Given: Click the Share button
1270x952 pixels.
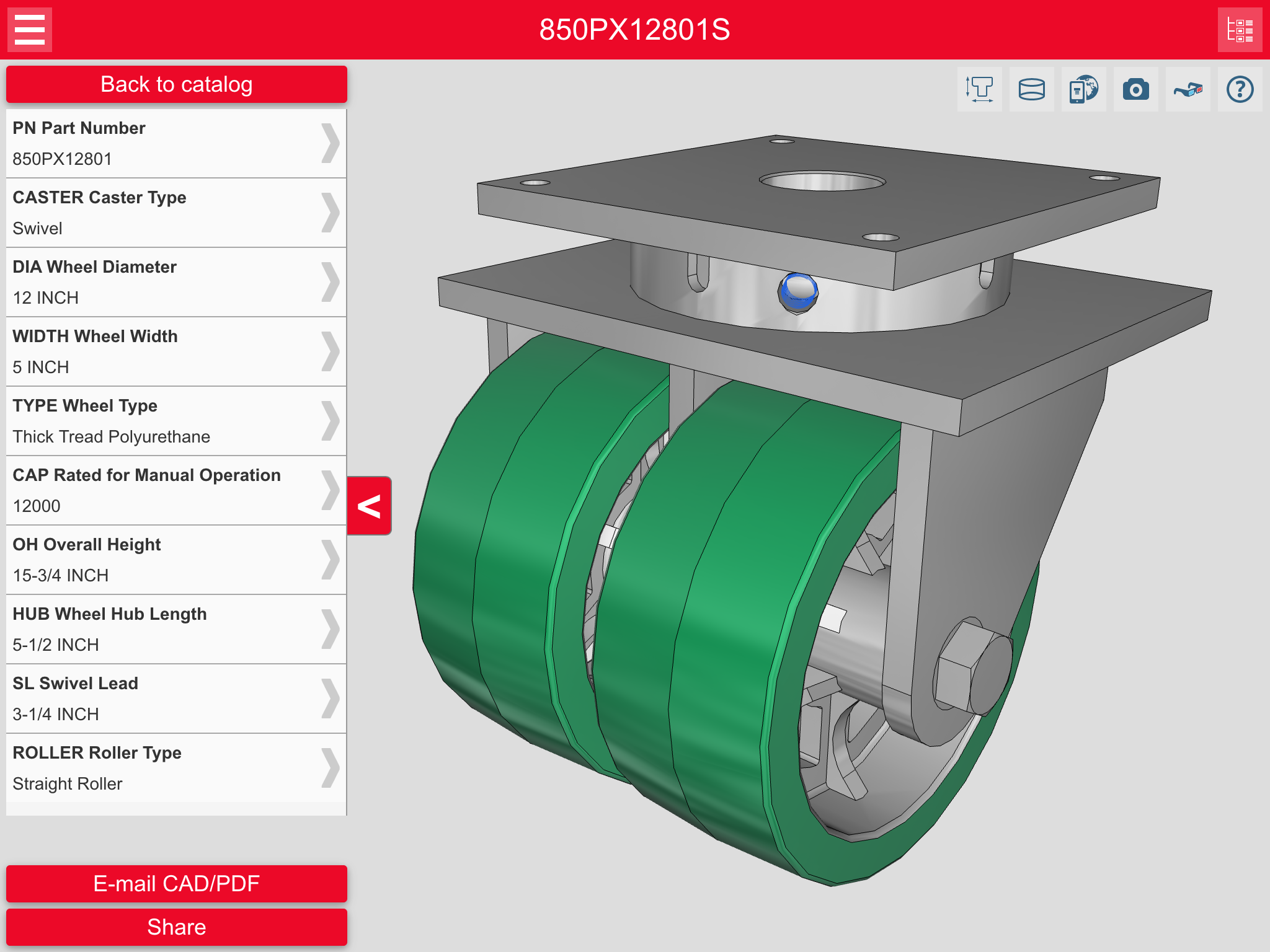Looking at the screenshot, I should 176,927.
